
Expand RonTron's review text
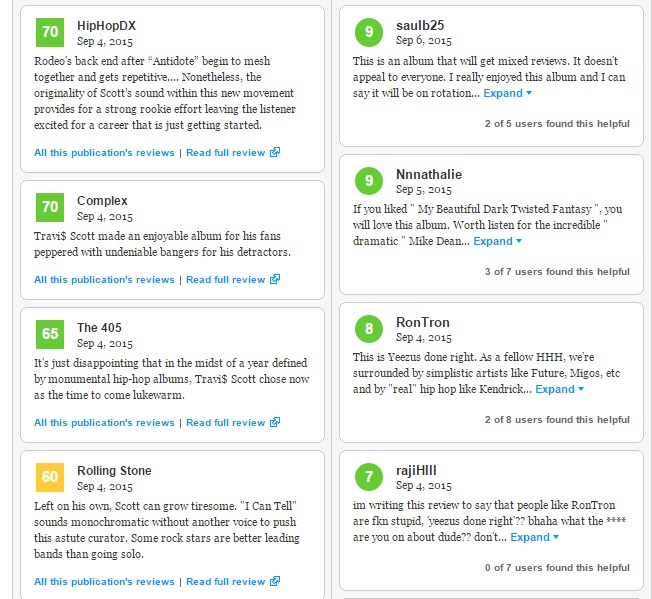point(559,389)
